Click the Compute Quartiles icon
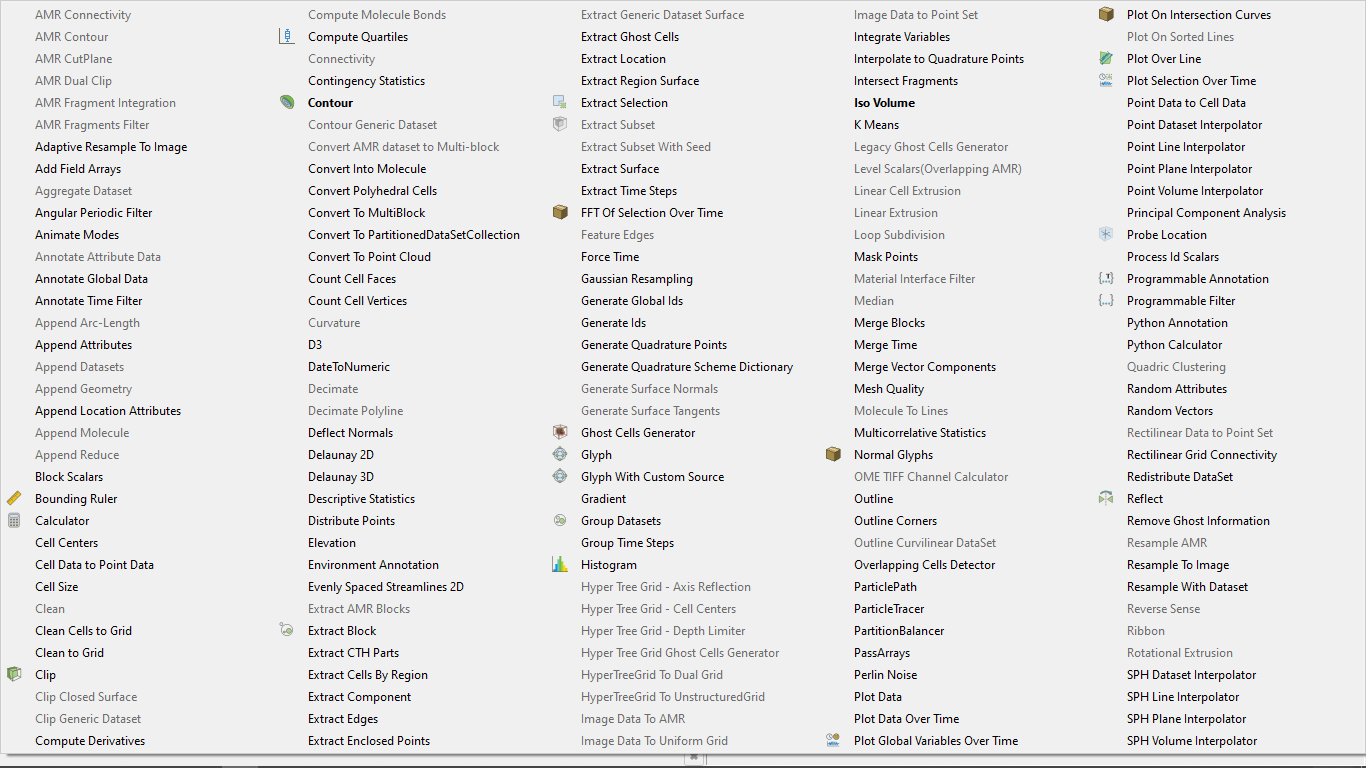 287,37
